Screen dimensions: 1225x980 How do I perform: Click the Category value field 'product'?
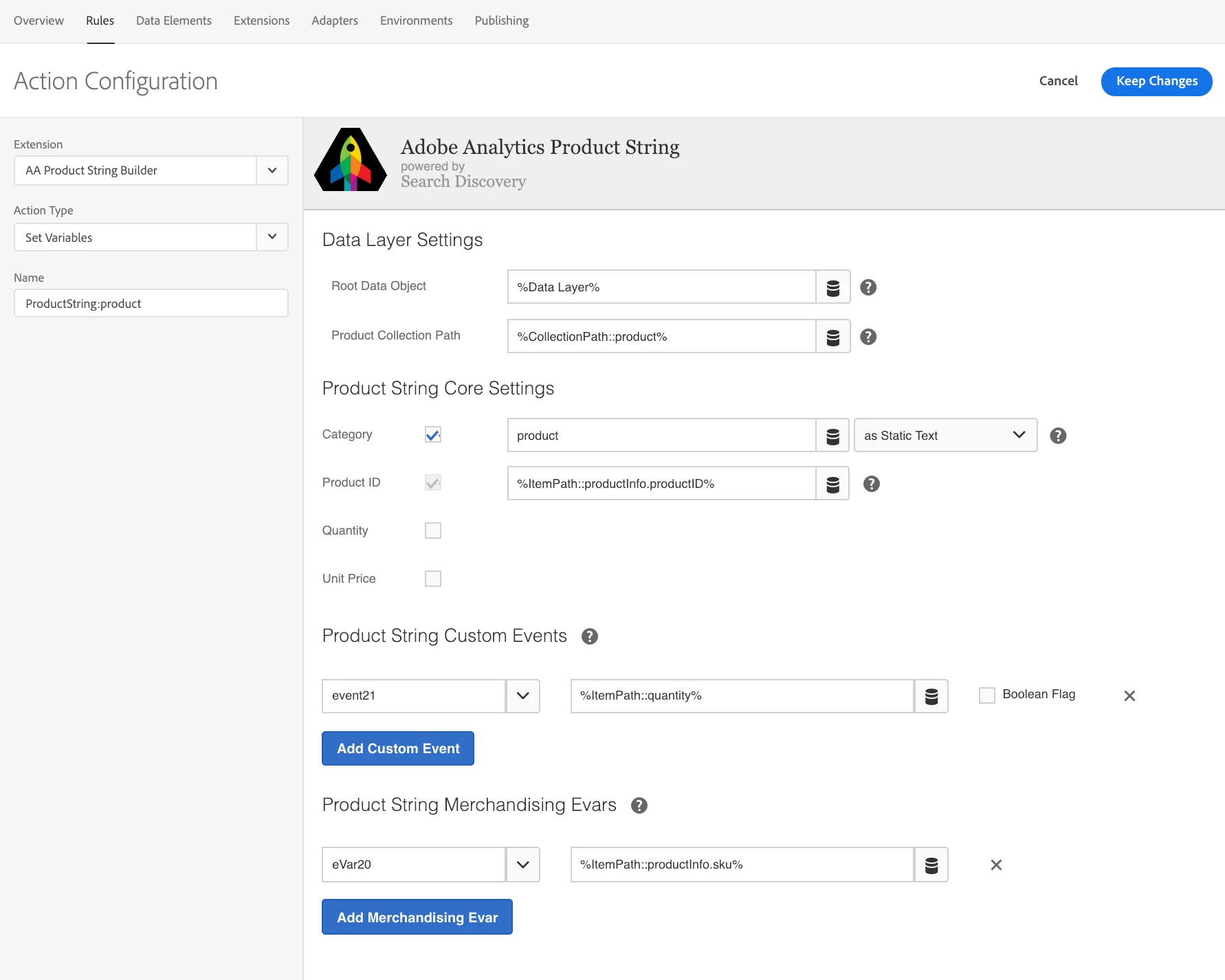click(662, 436)
